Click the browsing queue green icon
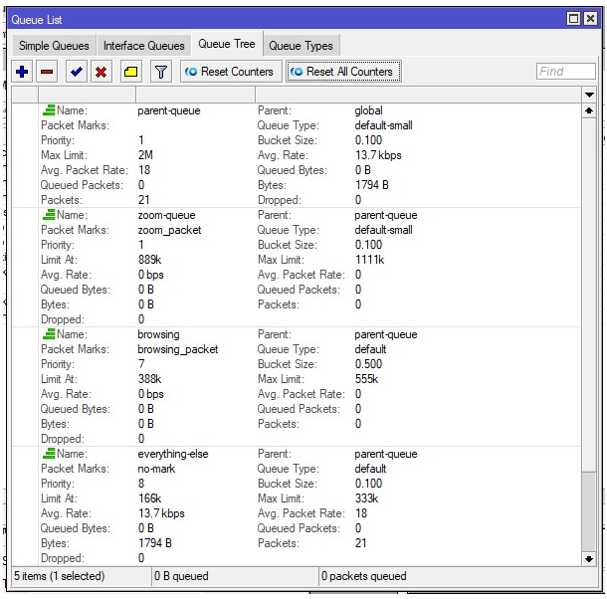The height and width of the screenshot is (599, 607). pyautogui.click(x=48, y=334)
